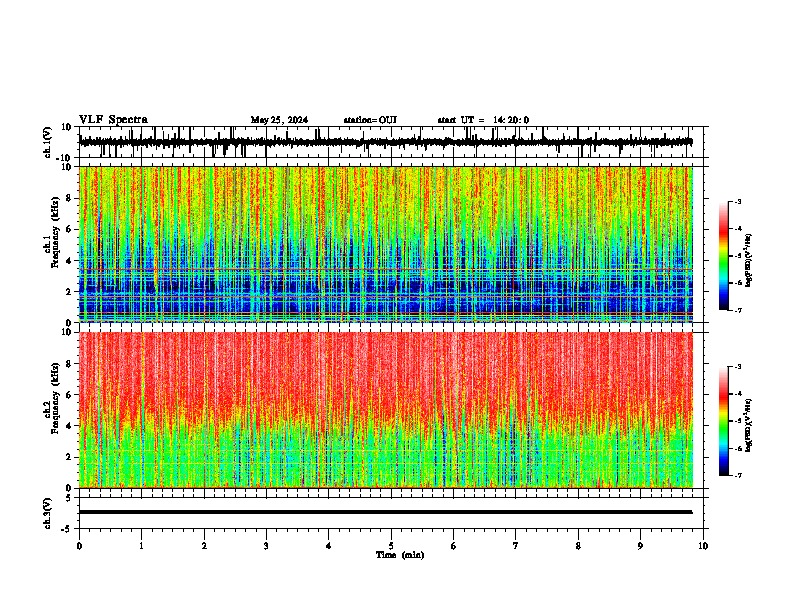Click the 'Time (min)' axis label
The height and width of the screenshot is (612, 792).
[x=400, y=555]
